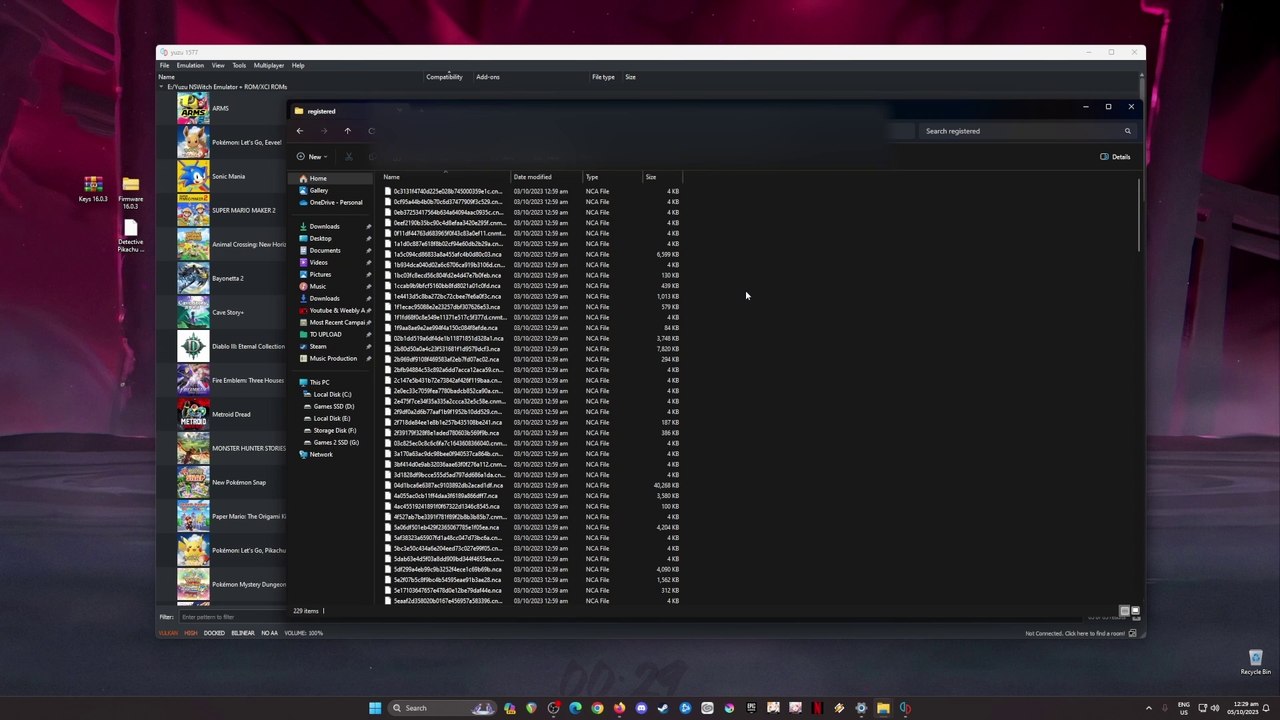Select the 7,820 KB NCA file

point(532,349)
